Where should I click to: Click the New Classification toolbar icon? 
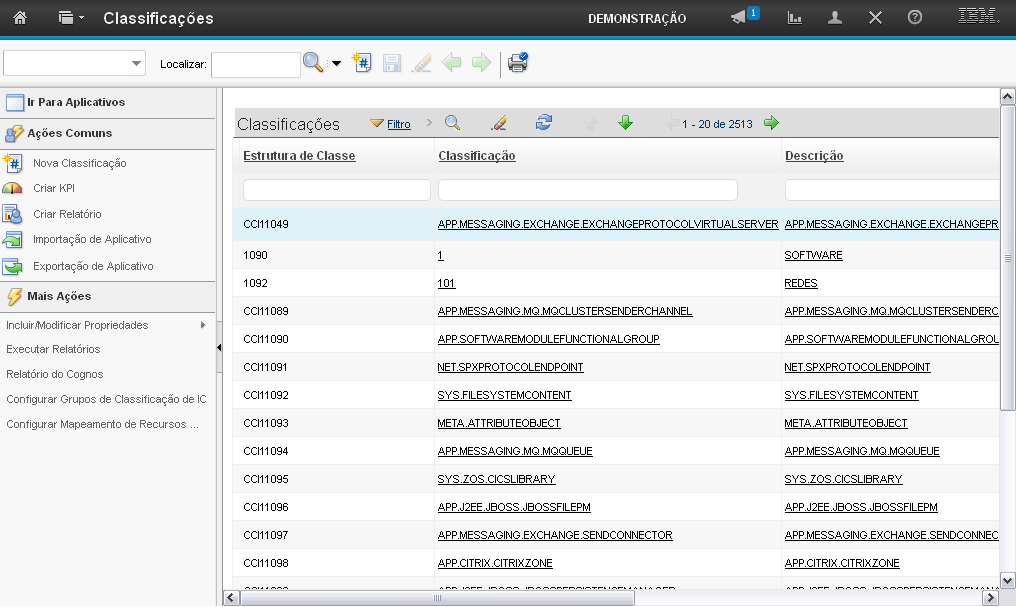[362, 63]
